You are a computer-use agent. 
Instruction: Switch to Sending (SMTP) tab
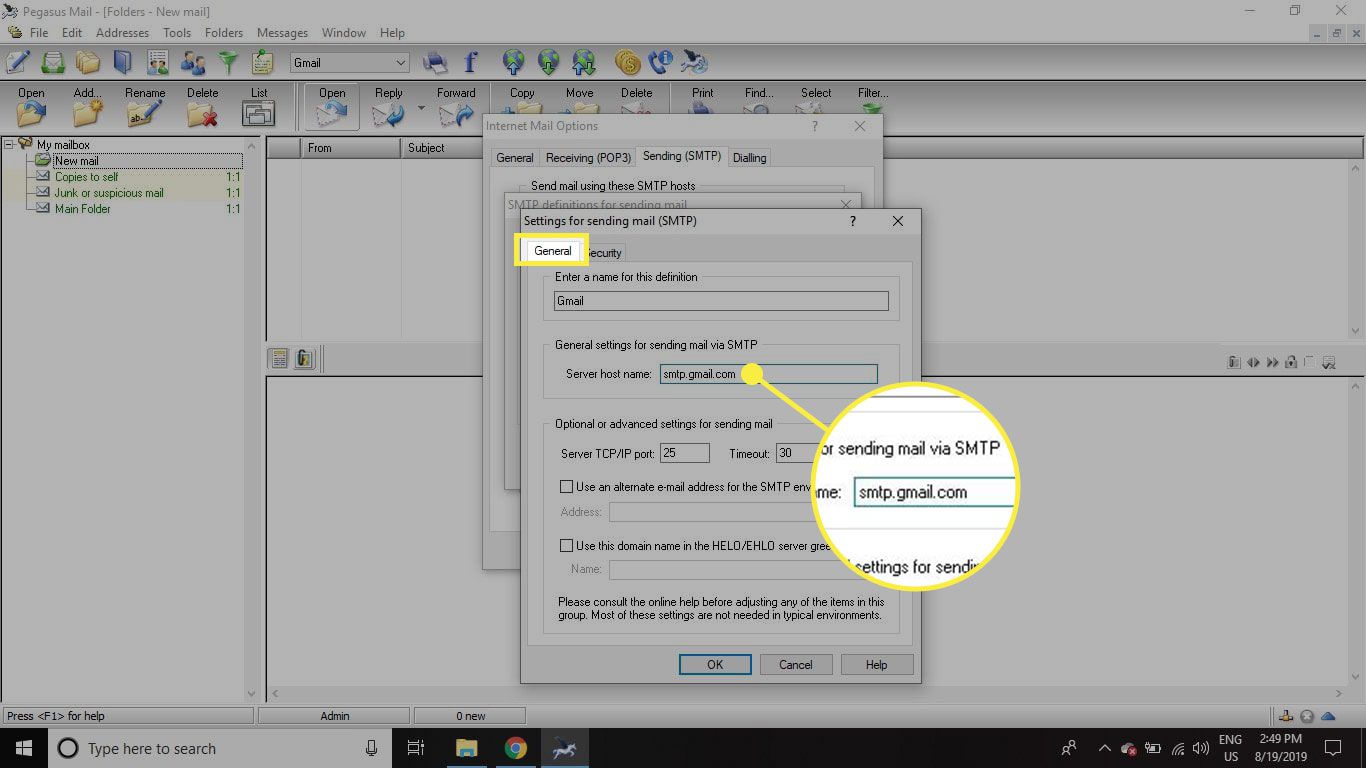[x=681, y=156]
